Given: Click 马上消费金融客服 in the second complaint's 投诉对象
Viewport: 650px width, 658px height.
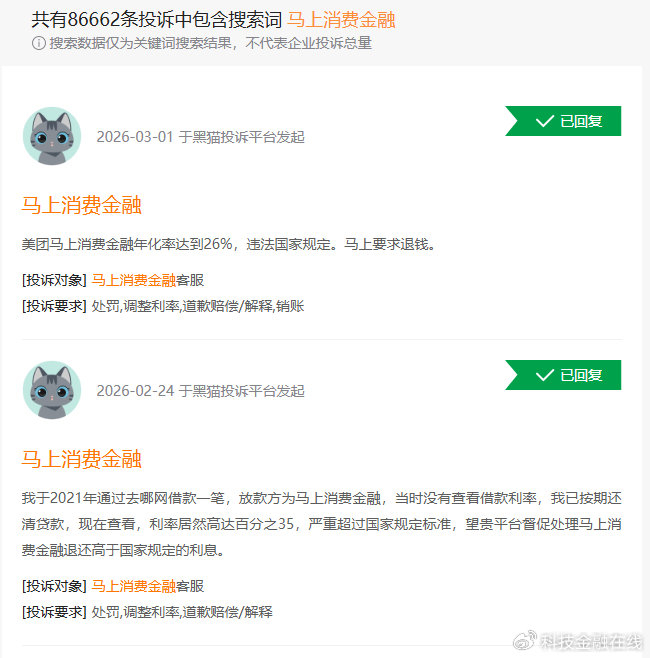Looking at the screenshot, I should (x=148, y=586).
